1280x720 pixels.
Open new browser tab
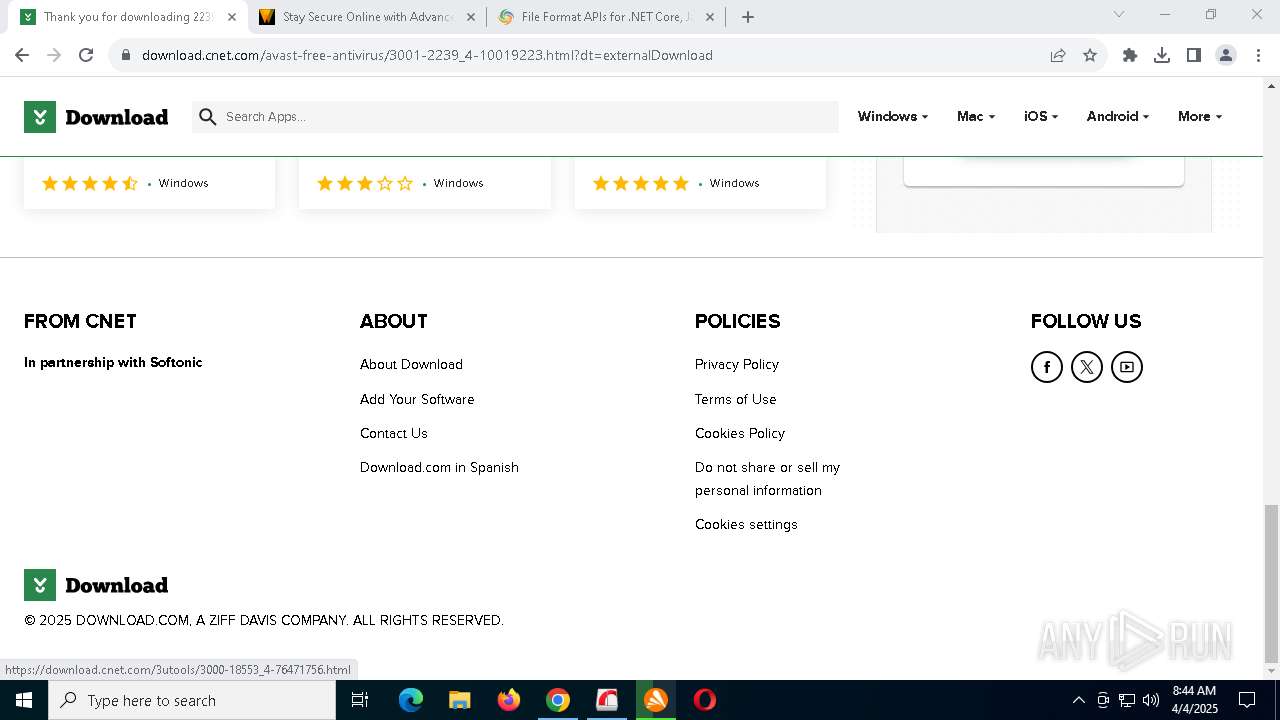pyautogui.click(x=747, y=17)
